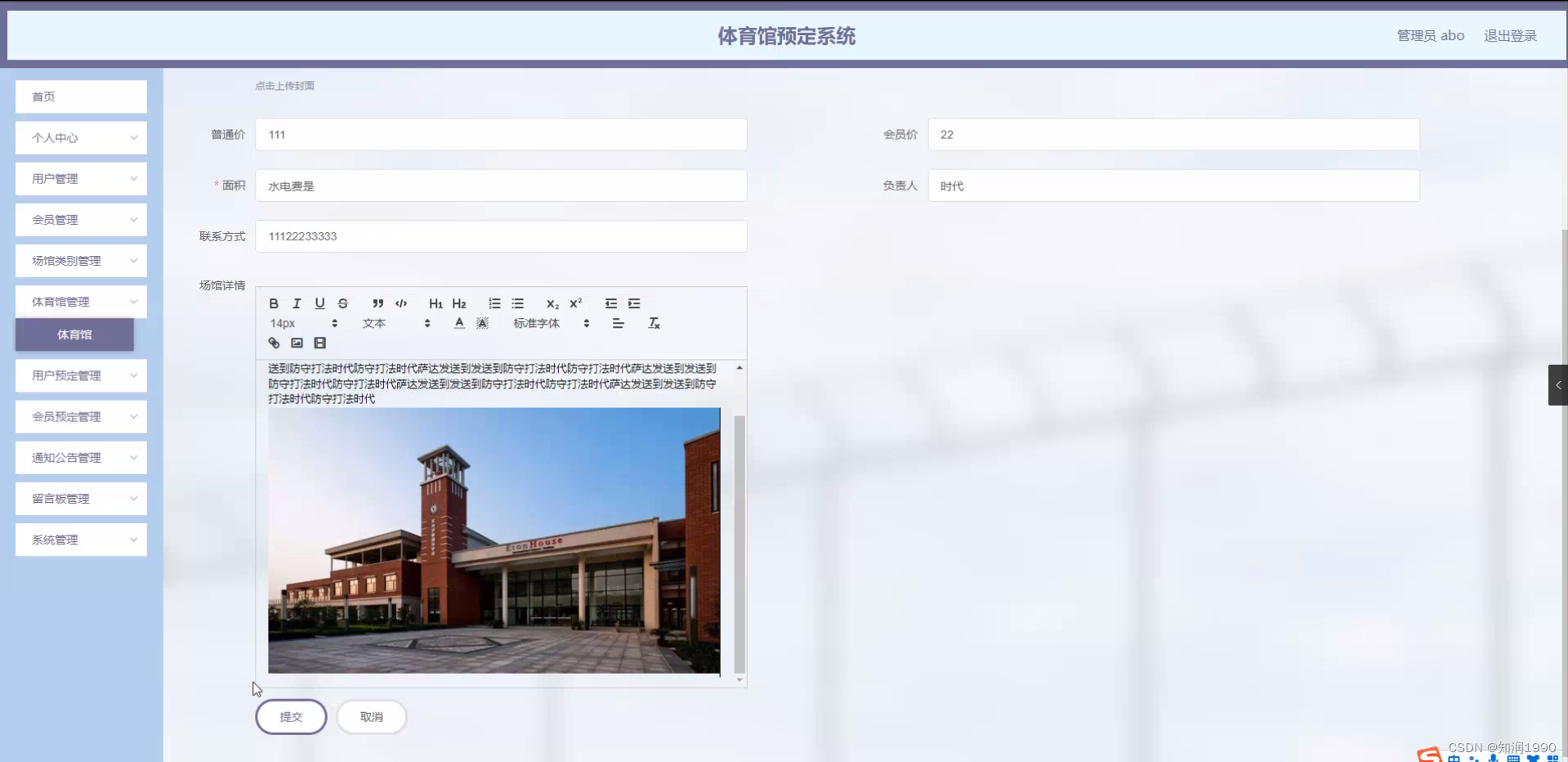Expand the 系统管理 sidebar menu
This screenshot has height=762, width=1568.
pos(80,539)
